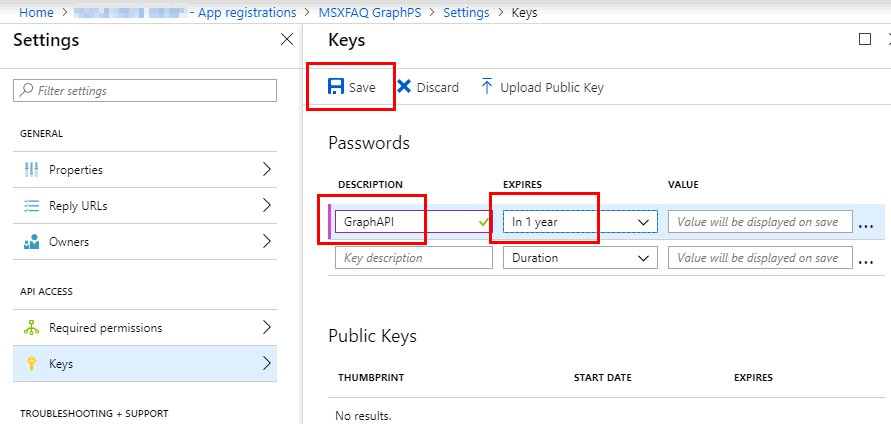Click the Save floppy disk icon
This screenshot has width=891, height=424.
(336, 87)
